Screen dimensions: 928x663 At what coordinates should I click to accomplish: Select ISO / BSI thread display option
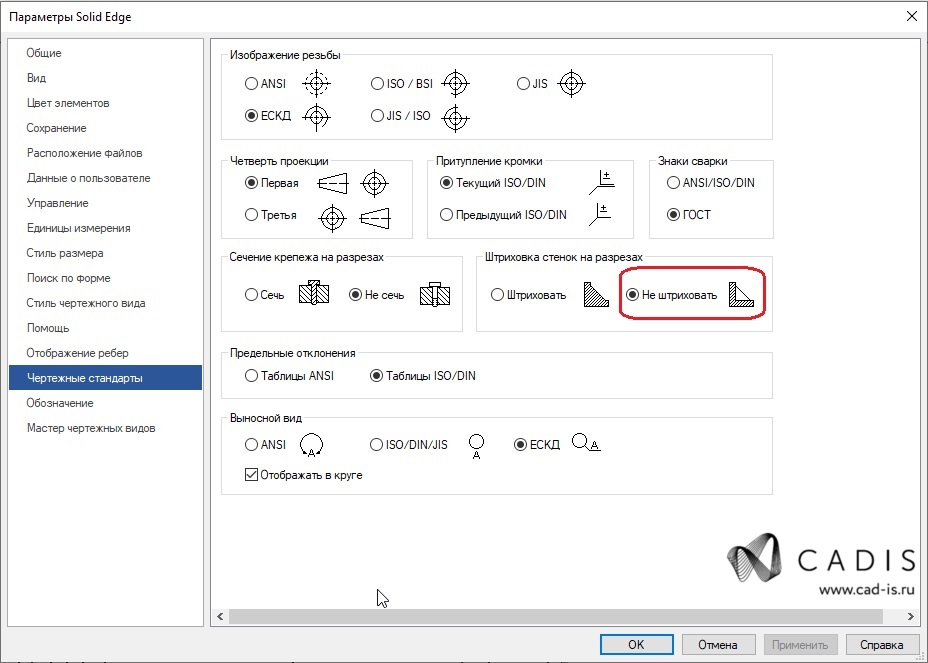377,83
